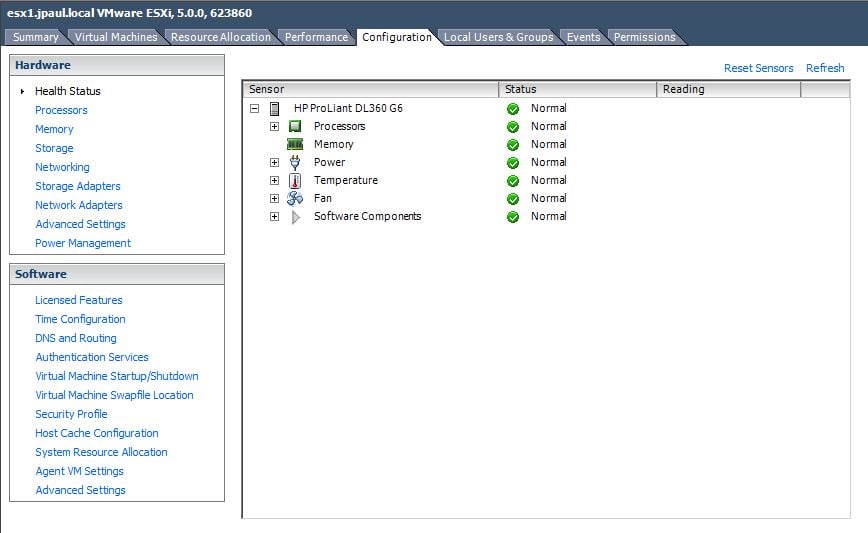
Task: Open the Resource Allocation tab
Action: (221, 37)
